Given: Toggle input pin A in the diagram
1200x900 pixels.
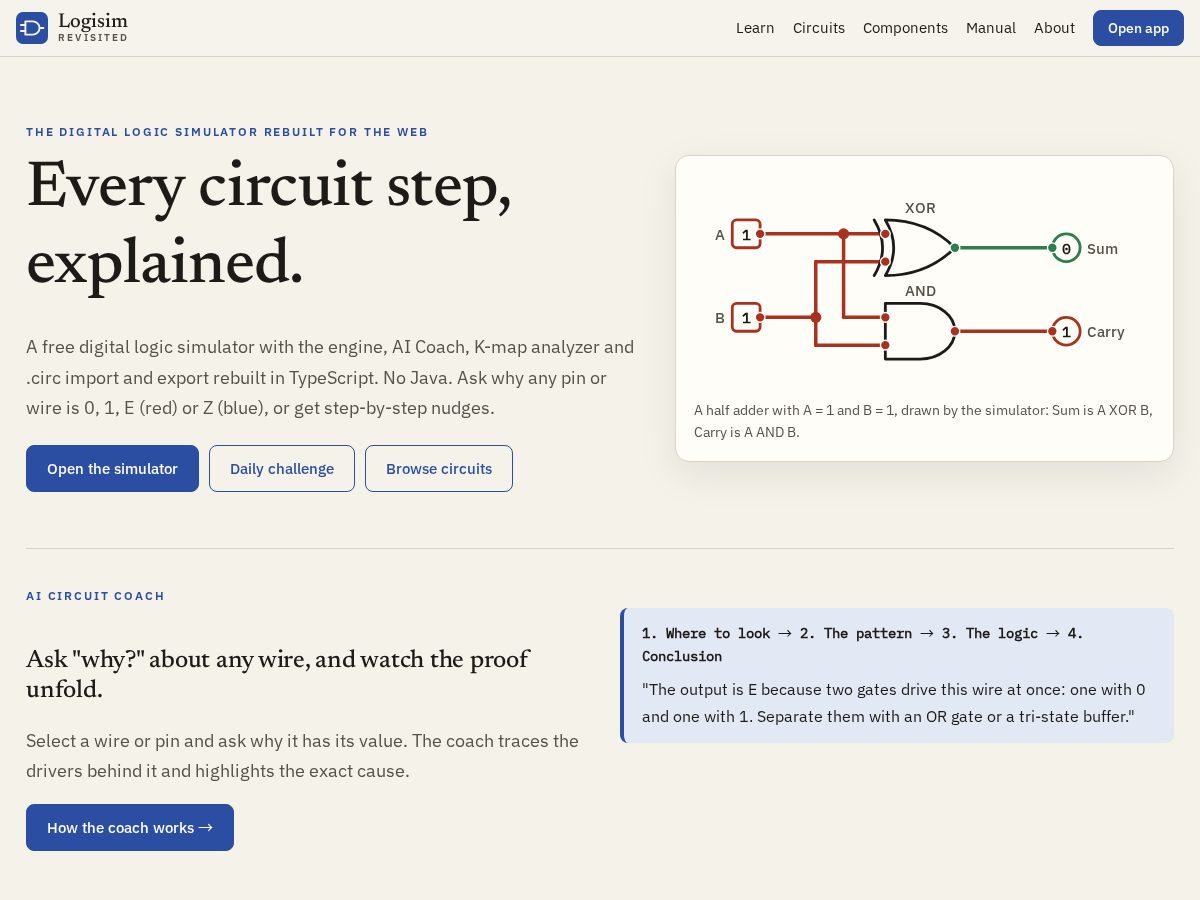Looking at the screenshot, I should [746, 234].
